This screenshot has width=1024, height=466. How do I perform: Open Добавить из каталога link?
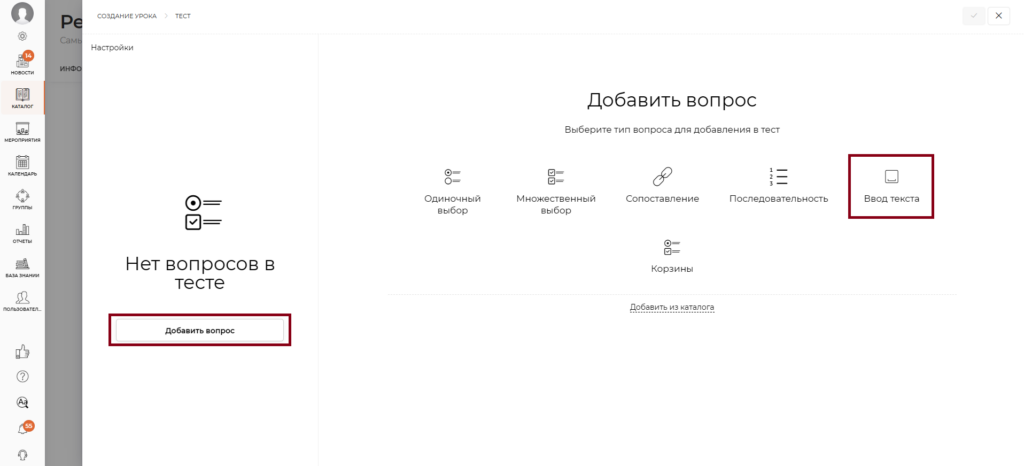tap(672, 307)
